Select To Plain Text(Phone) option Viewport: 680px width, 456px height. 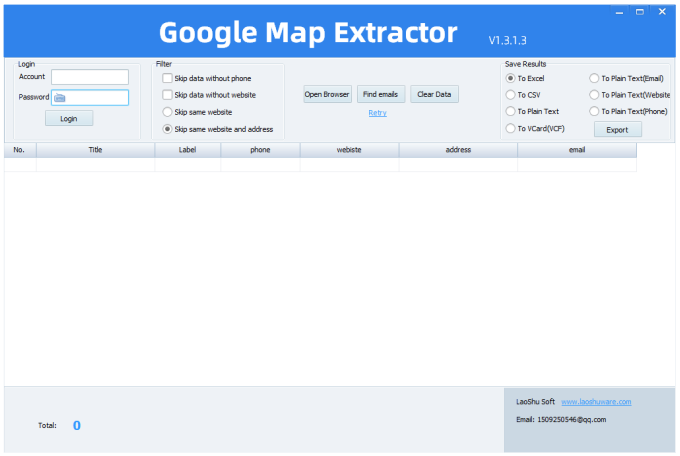pyautogui.click(x=595, y=112)
